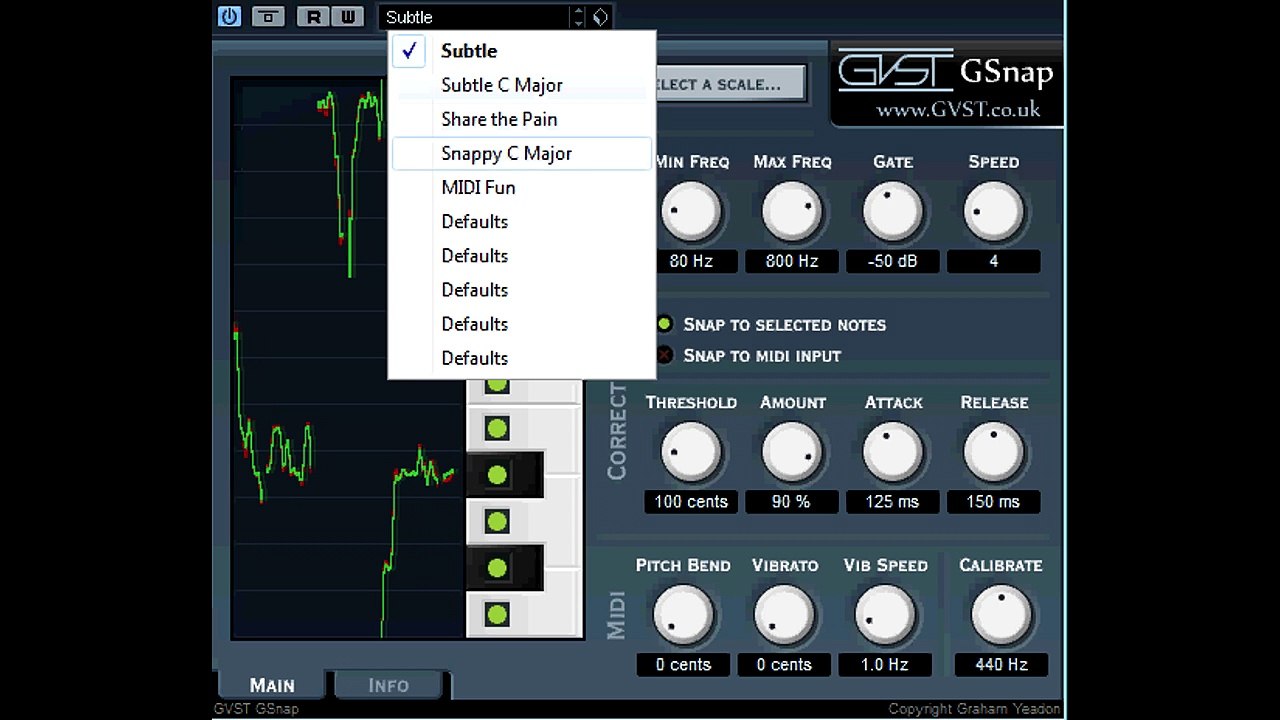The height and width of the screenshot is (720, 1280).
Task: Toggle white key LED just above upper black key
Action: [x=497, y=428]
